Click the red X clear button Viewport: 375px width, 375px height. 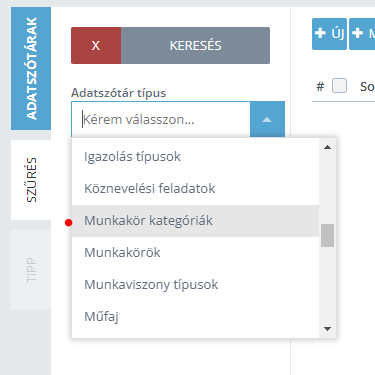(x=96, y=45)
